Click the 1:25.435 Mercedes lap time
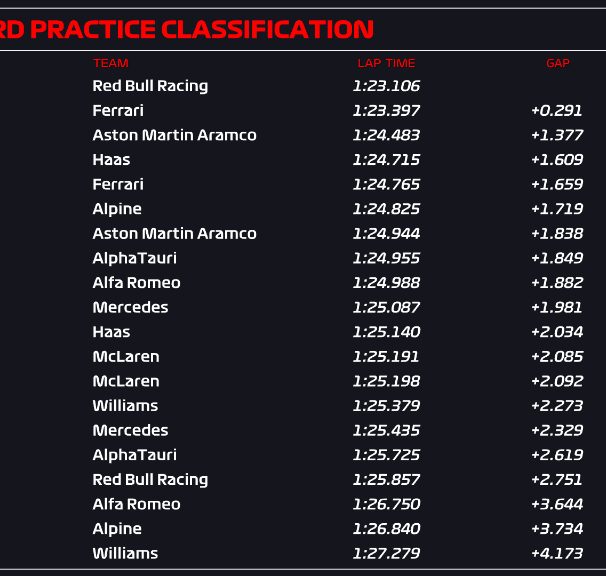 (x=386, y=430)
